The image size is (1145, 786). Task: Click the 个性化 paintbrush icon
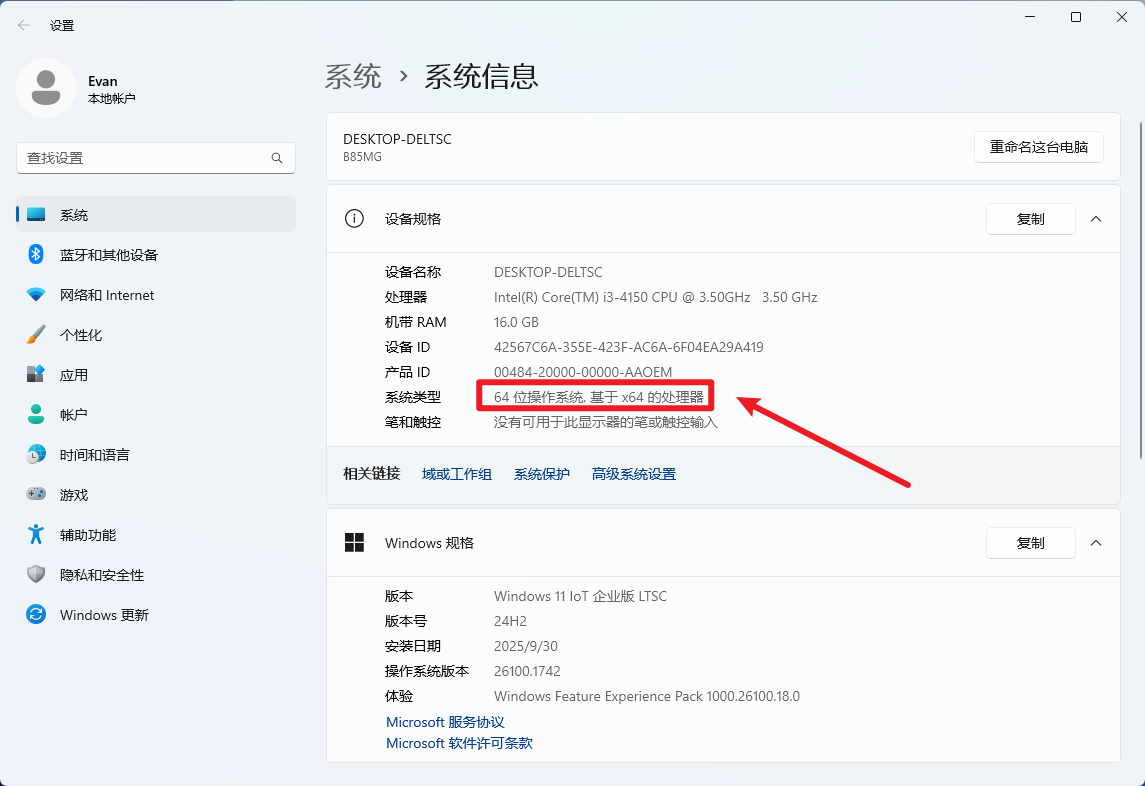pyautogui.click(x=36, y=334)
